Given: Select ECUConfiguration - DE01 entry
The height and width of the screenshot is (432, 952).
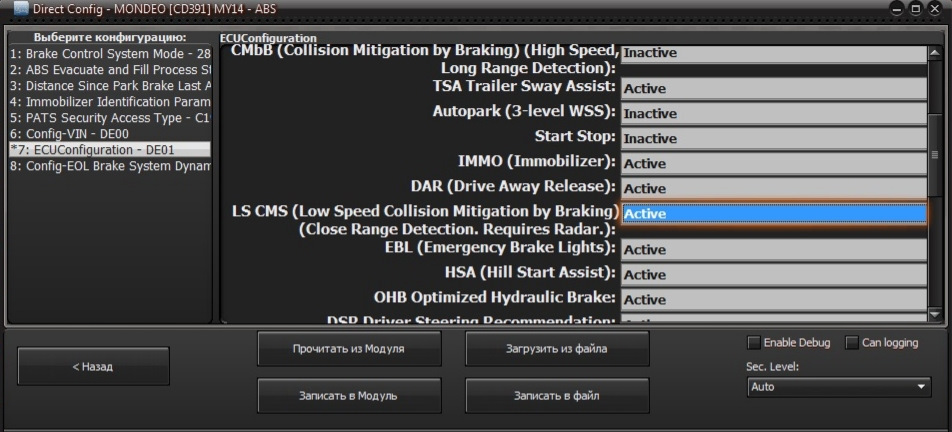Looking at the screenshot, I should coord(110,149).
